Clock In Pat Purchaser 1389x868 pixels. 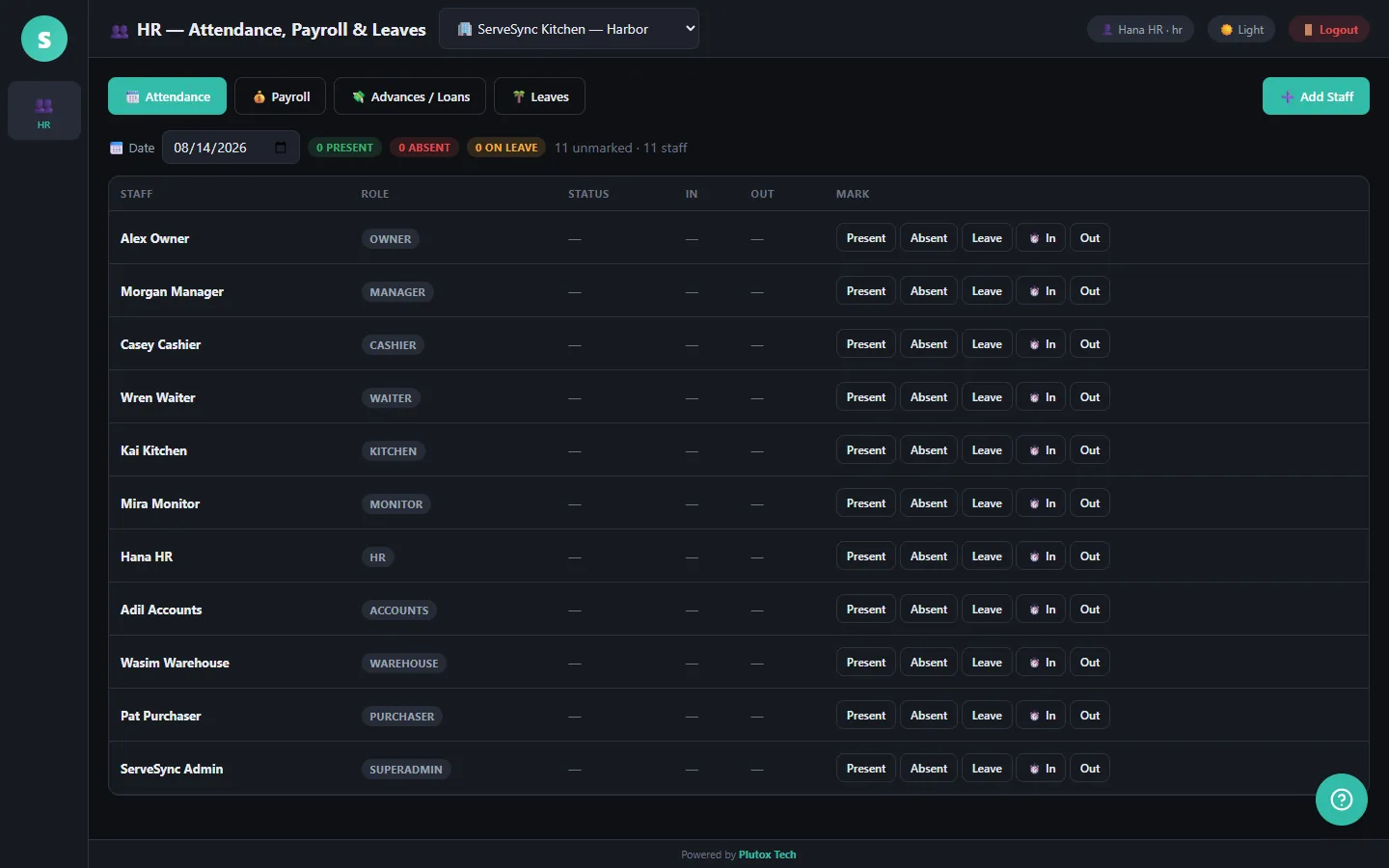click(1041, 716)
